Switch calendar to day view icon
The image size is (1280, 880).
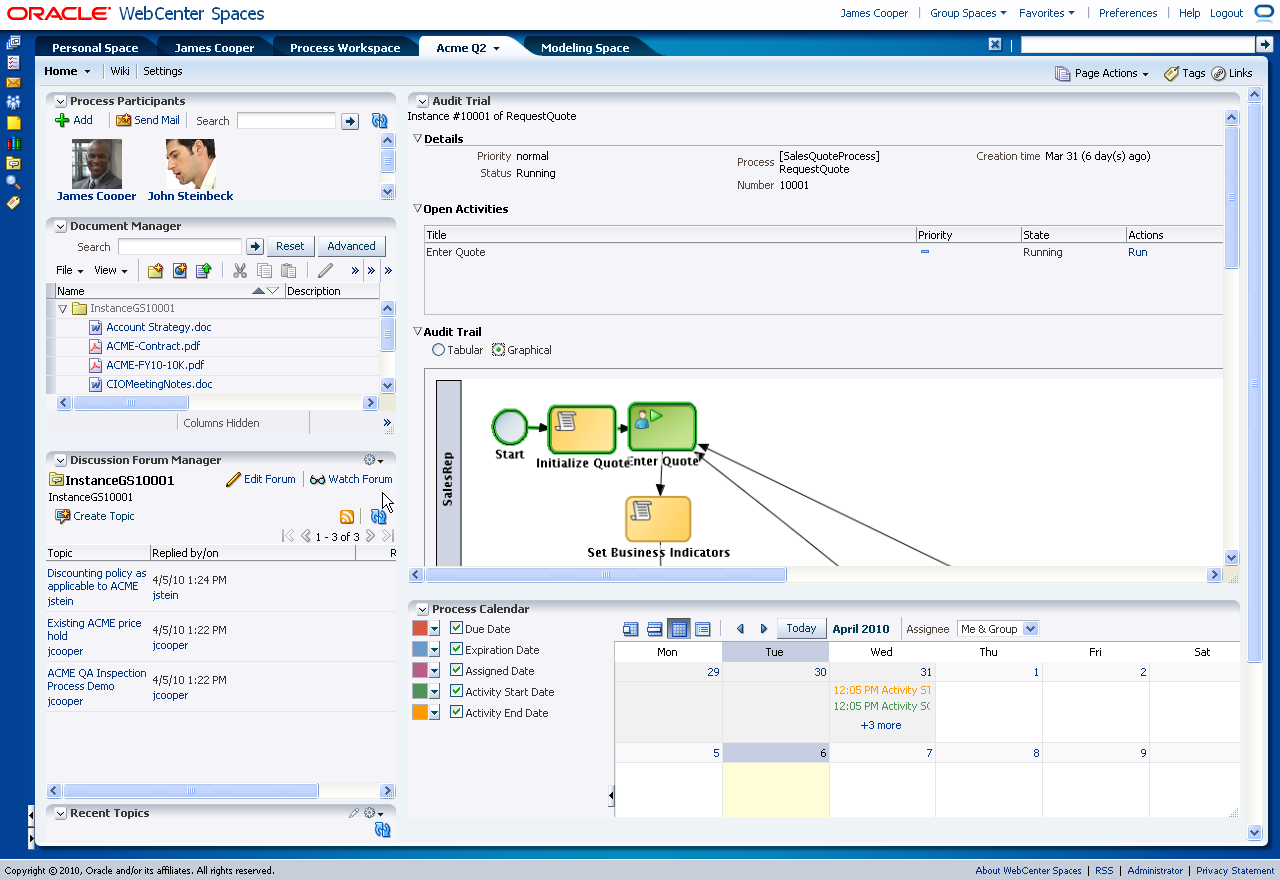point(630,629)
